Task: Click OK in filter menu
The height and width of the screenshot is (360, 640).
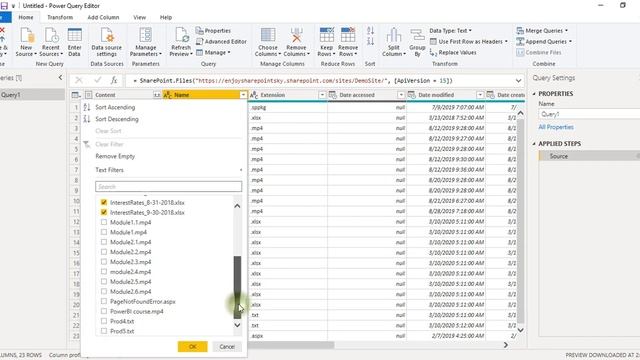Action: click(x=193, y=347)
